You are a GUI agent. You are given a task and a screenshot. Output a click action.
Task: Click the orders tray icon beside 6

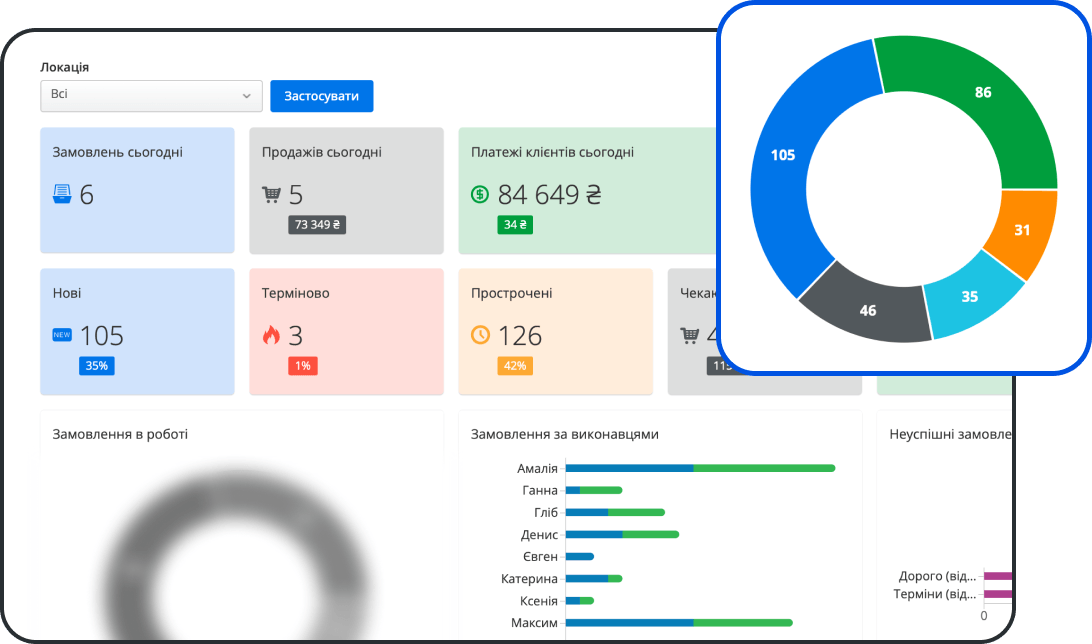pos(62,194)
